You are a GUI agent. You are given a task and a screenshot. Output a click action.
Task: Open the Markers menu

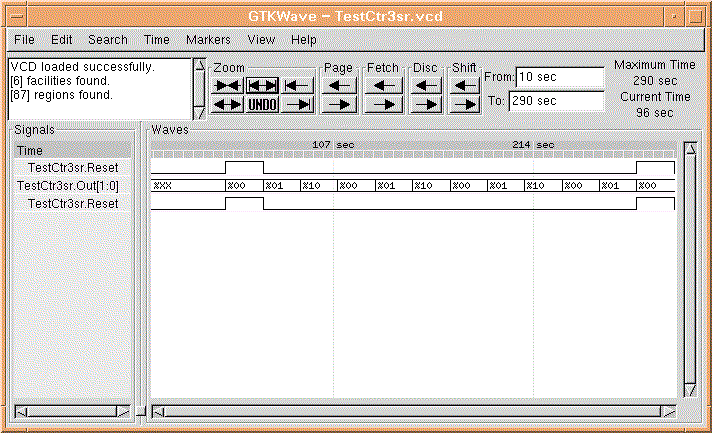[x=208, y=40]
